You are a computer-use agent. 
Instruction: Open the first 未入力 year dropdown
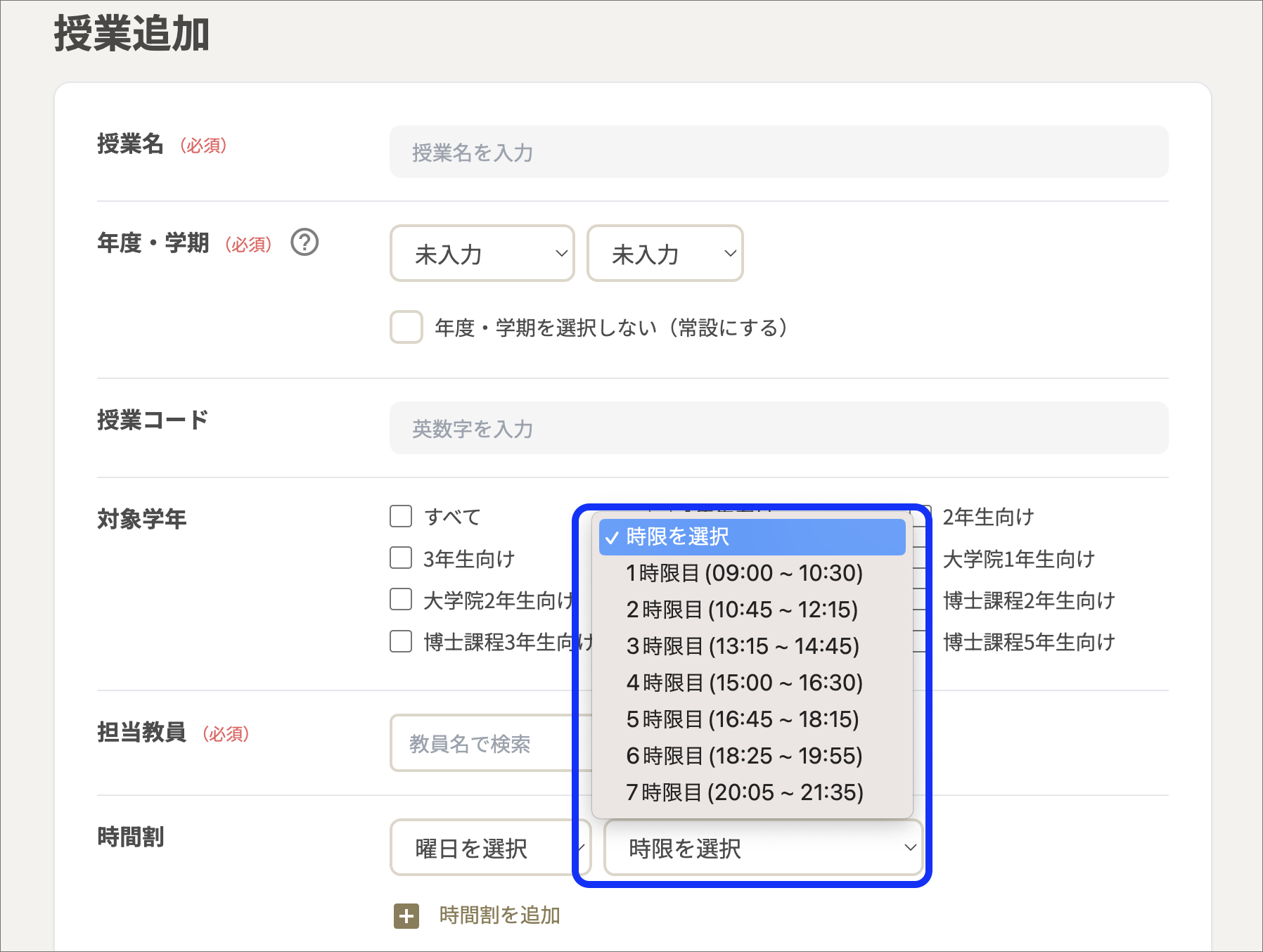[482, 254]
